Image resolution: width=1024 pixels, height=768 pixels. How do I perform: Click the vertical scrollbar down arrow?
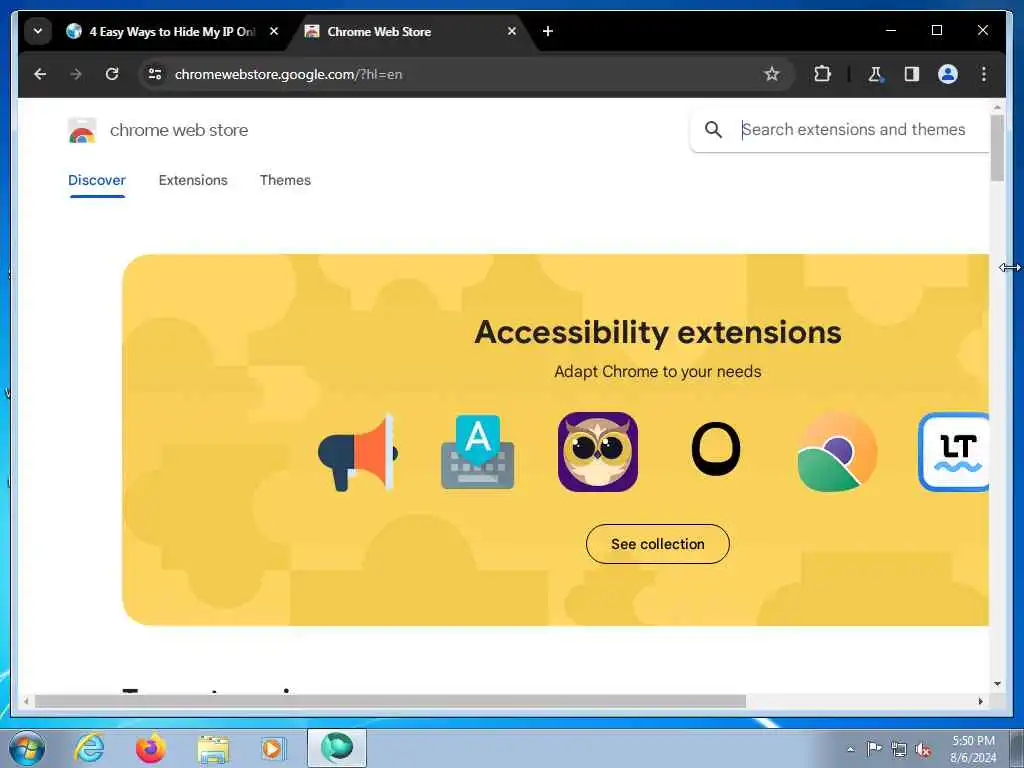tap(997, 684)
